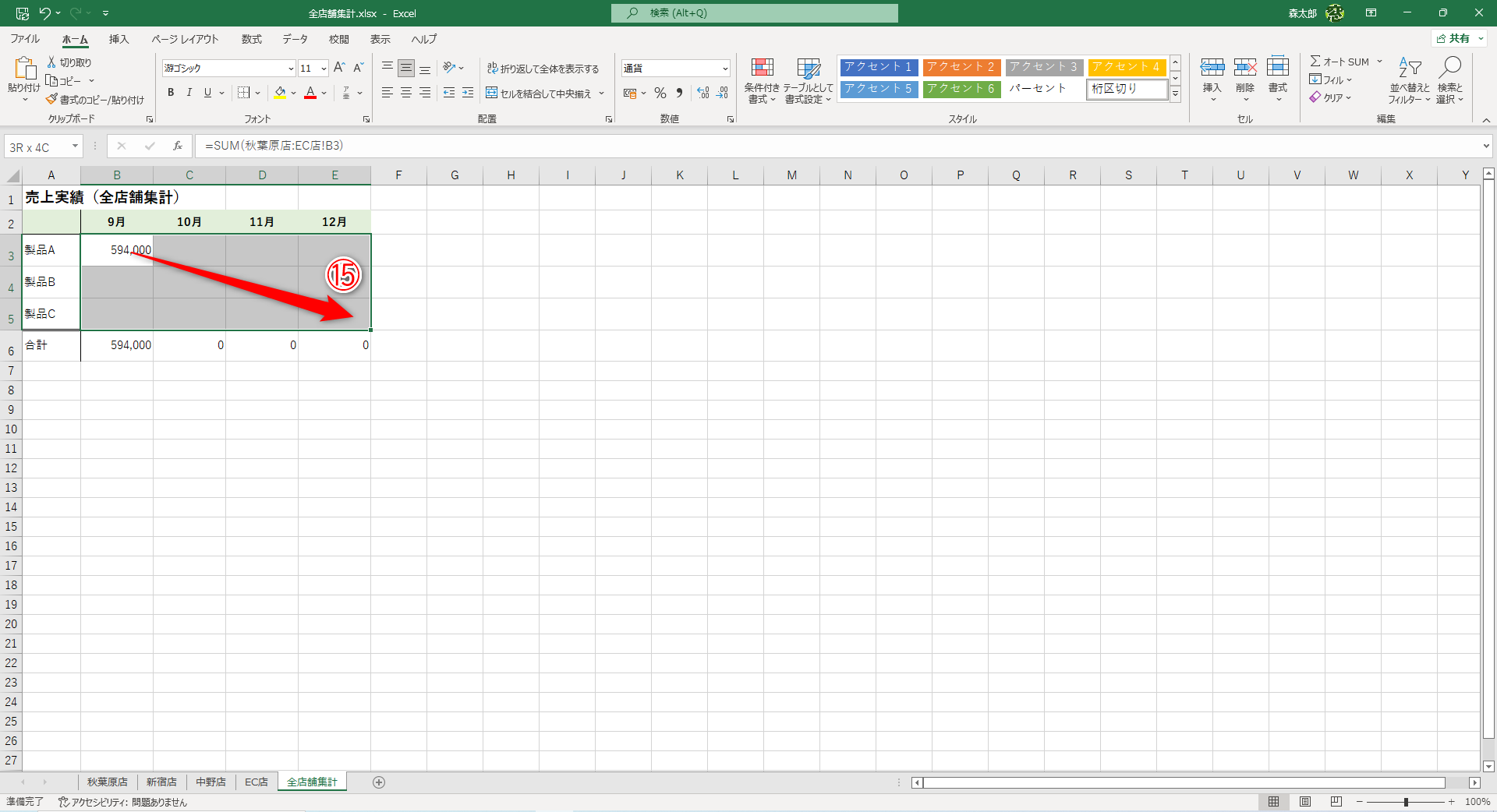Increase the cell indent
Viewport: 1497px width, 812px height.
[x=468, y=93]
